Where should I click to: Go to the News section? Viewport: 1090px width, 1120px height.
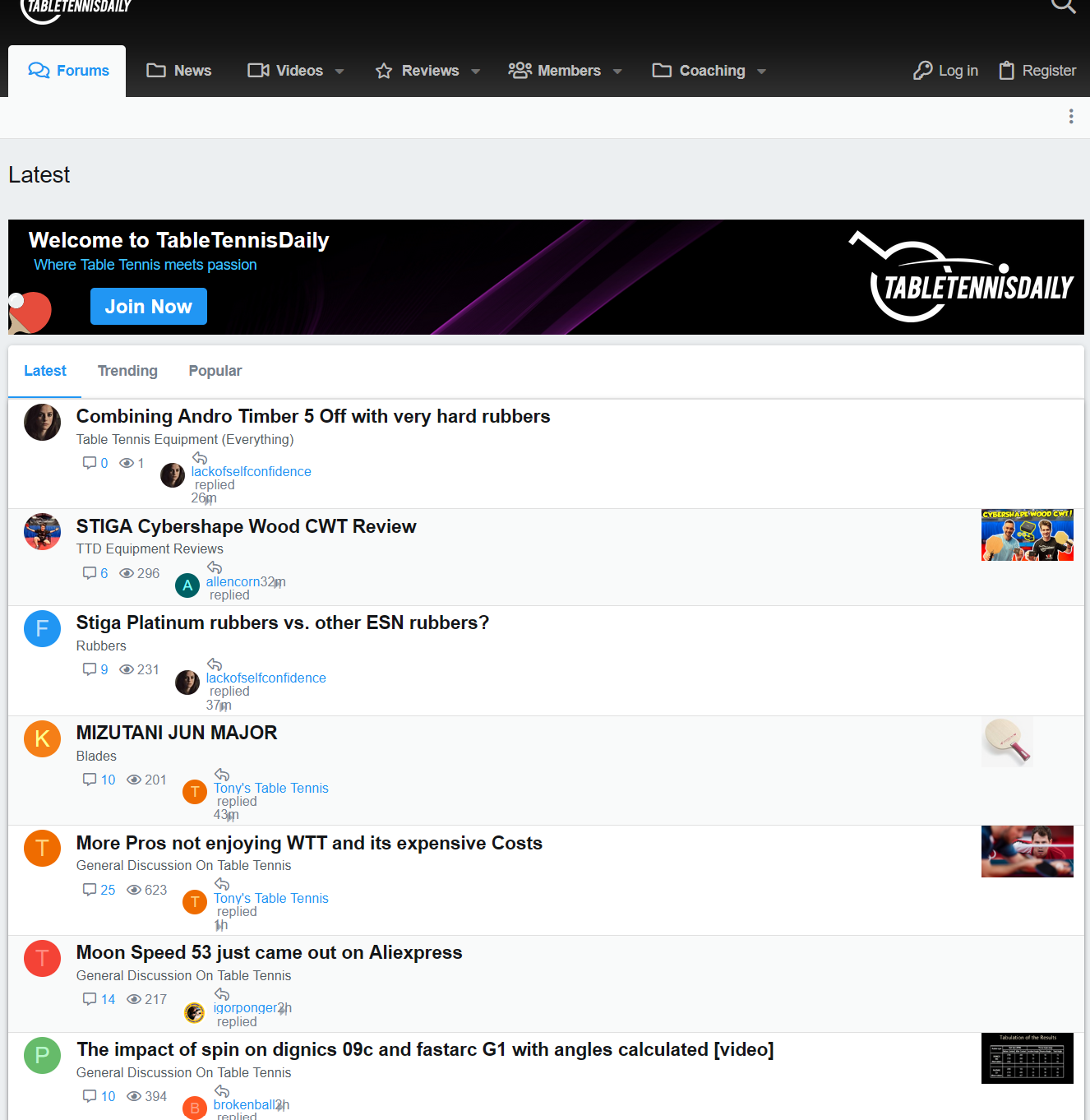[179, 71]
